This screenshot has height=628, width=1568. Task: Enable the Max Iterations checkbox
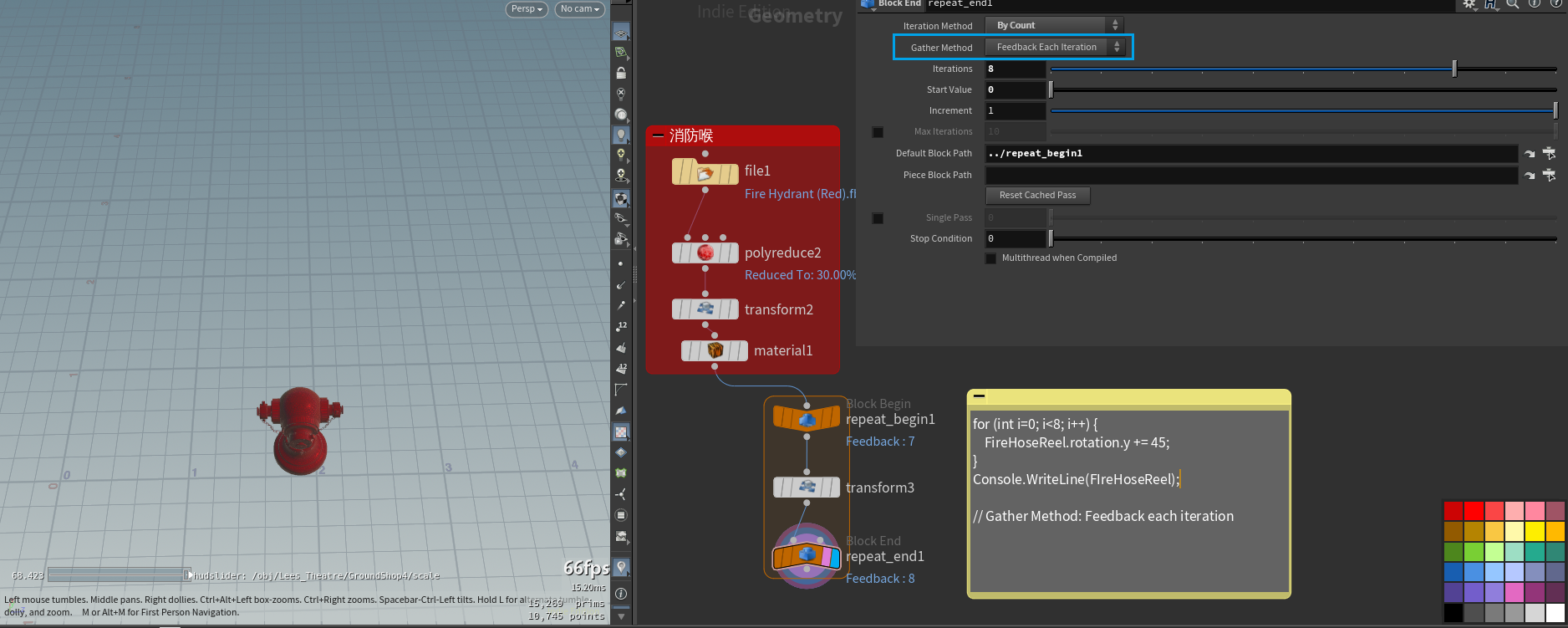(x=878, y=132)
